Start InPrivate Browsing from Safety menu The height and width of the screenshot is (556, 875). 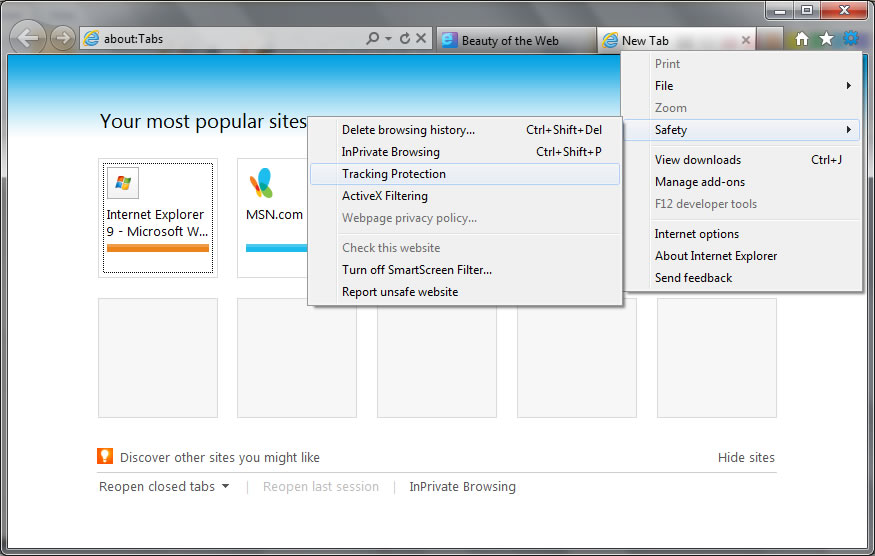click(x=464, y=152)
